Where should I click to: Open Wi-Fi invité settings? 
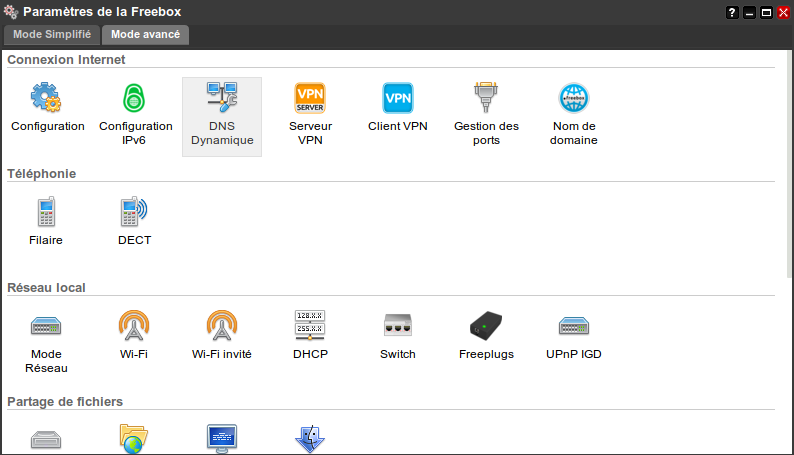pyautogui.click(x=221, y=326)
